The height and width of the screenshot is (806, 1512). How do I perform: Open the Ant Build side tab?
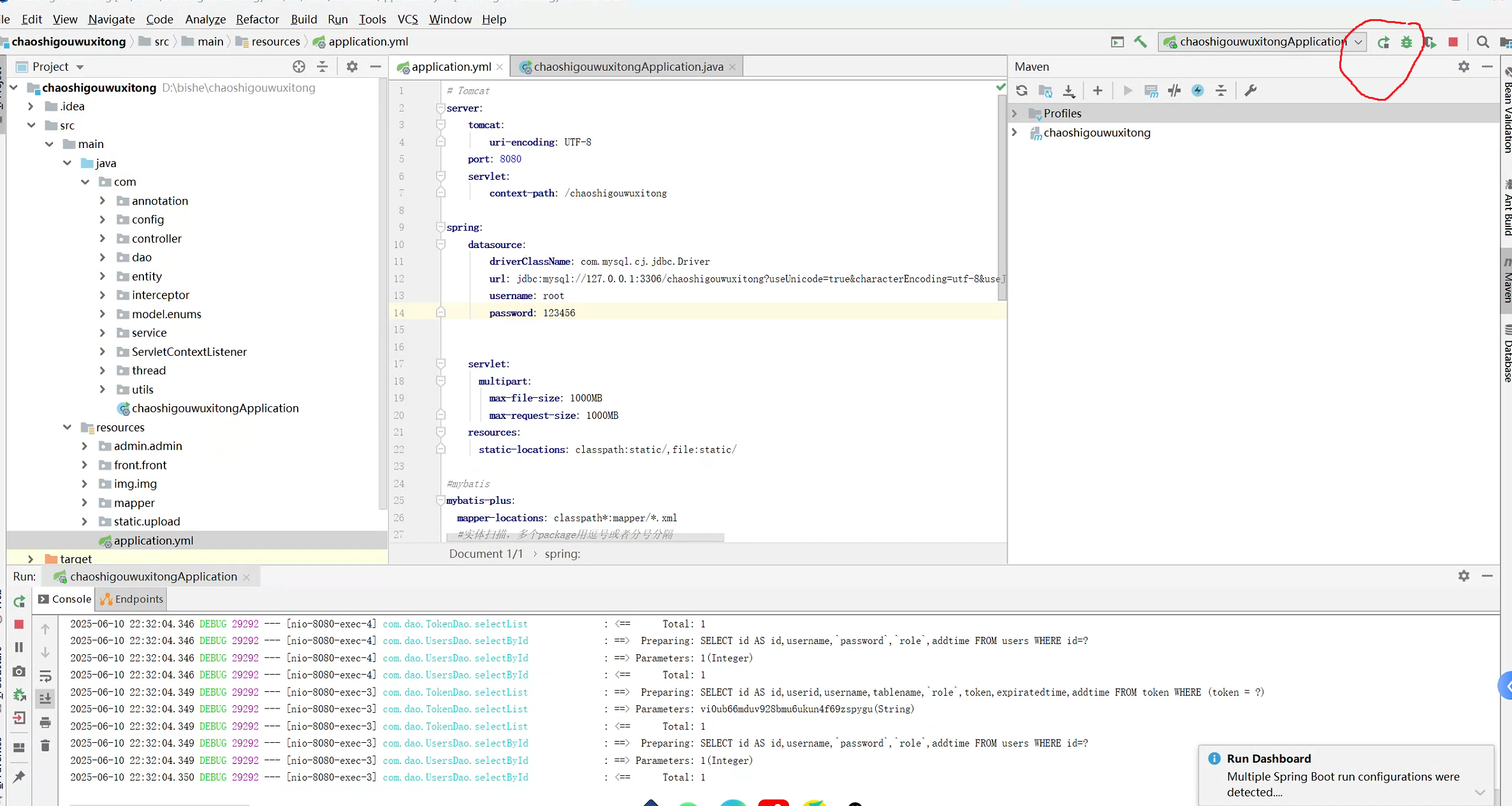1507,207
